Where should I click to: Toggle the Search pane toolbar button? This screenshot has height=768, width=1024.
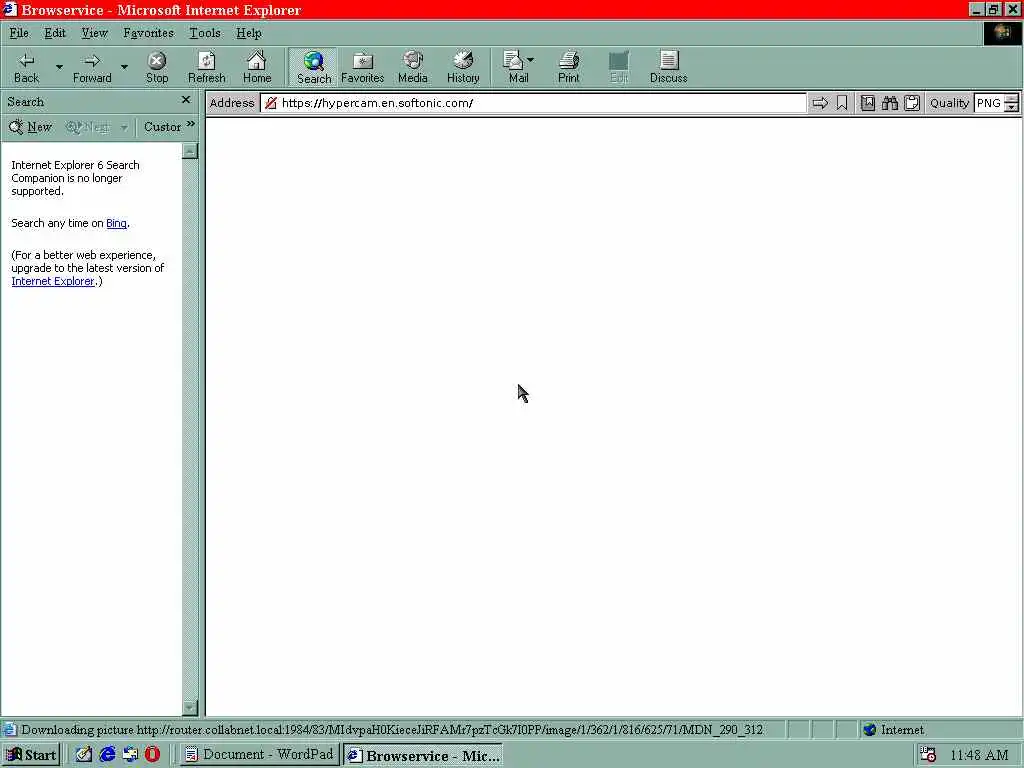coord(313,68)
